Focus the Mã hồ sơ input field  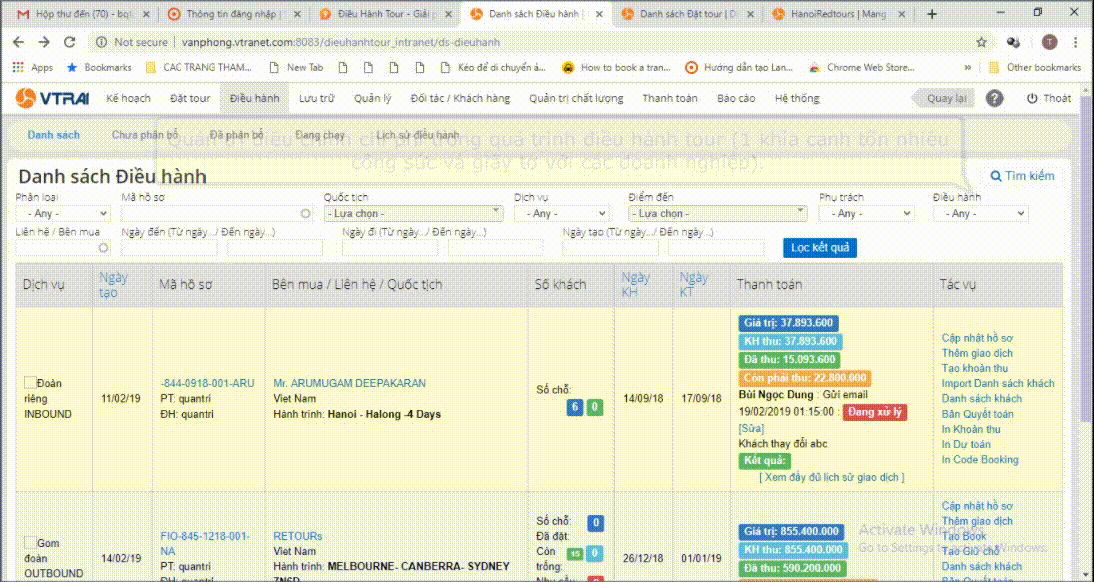[216, 213]
